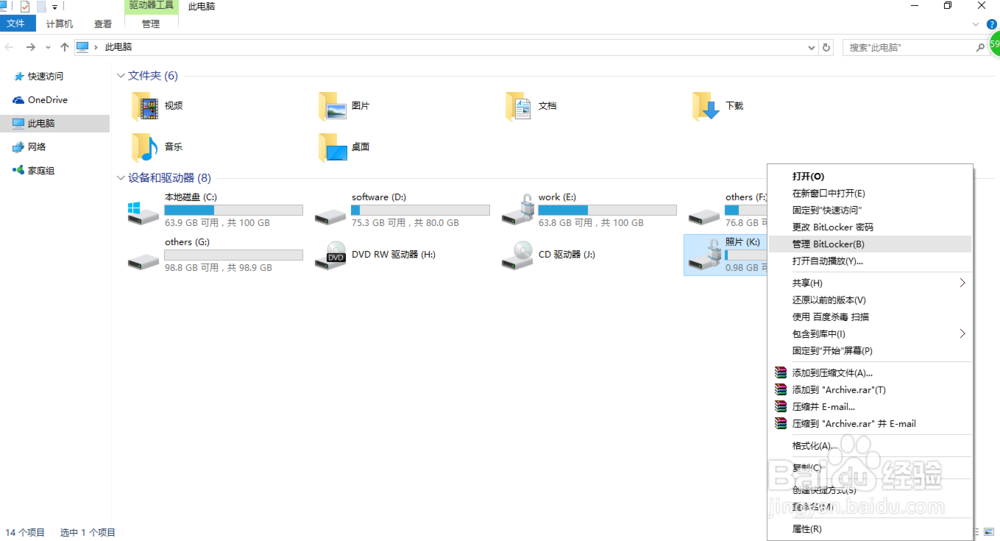Select the software (D:) drive icon
Image resolution: width=1000 pixels, height=541 pixels.
pos(330,217)
